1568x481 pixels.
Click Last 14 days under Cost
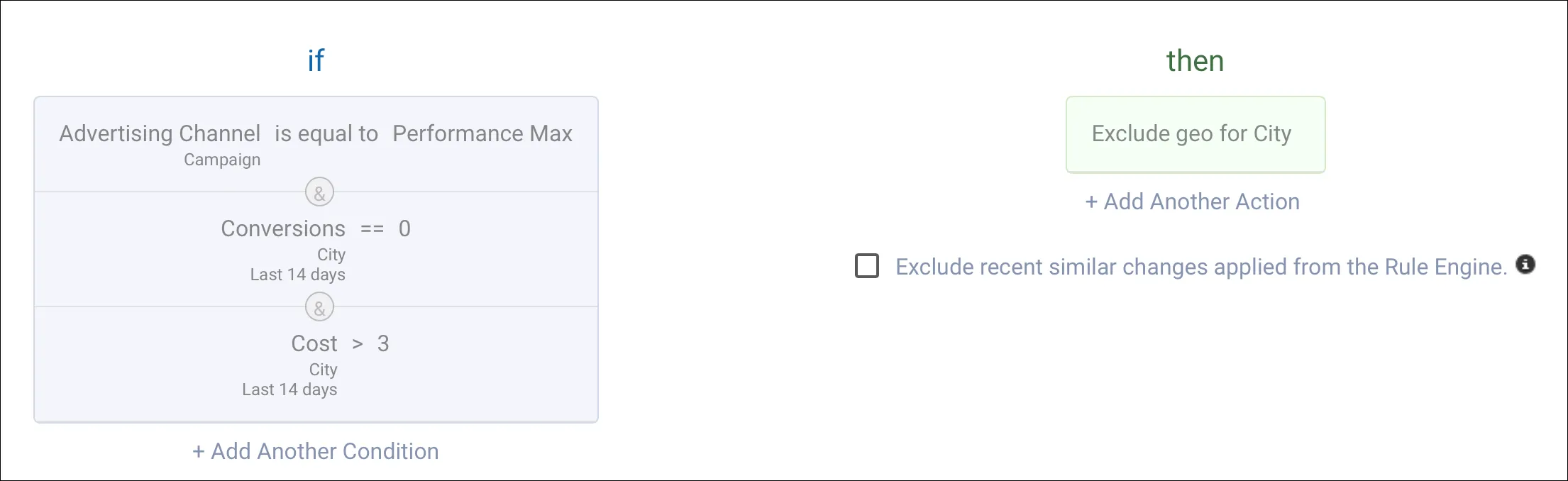point(289,389)
